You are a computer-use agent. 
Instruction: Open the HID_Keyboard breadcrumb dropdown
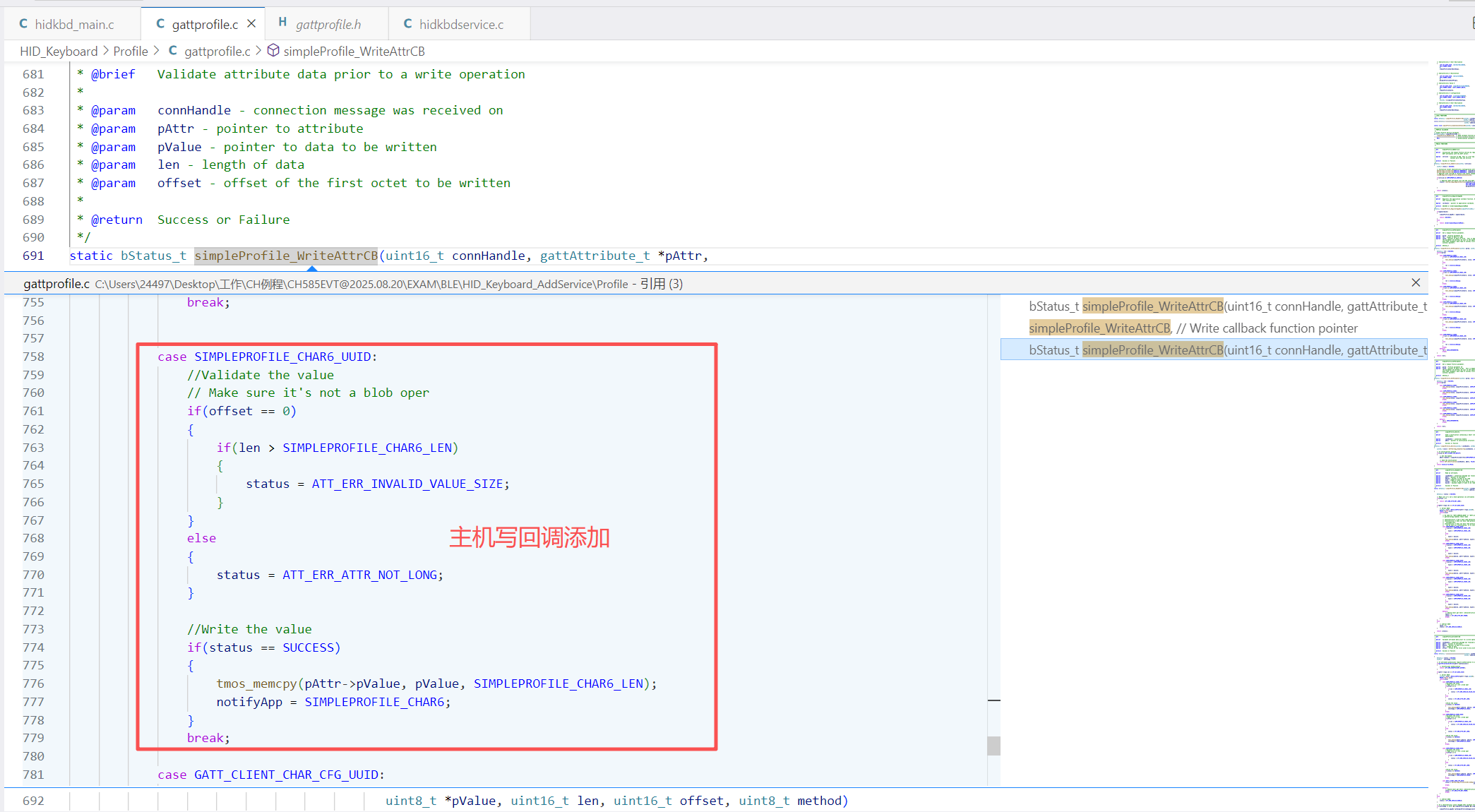(x=59, y=52)
